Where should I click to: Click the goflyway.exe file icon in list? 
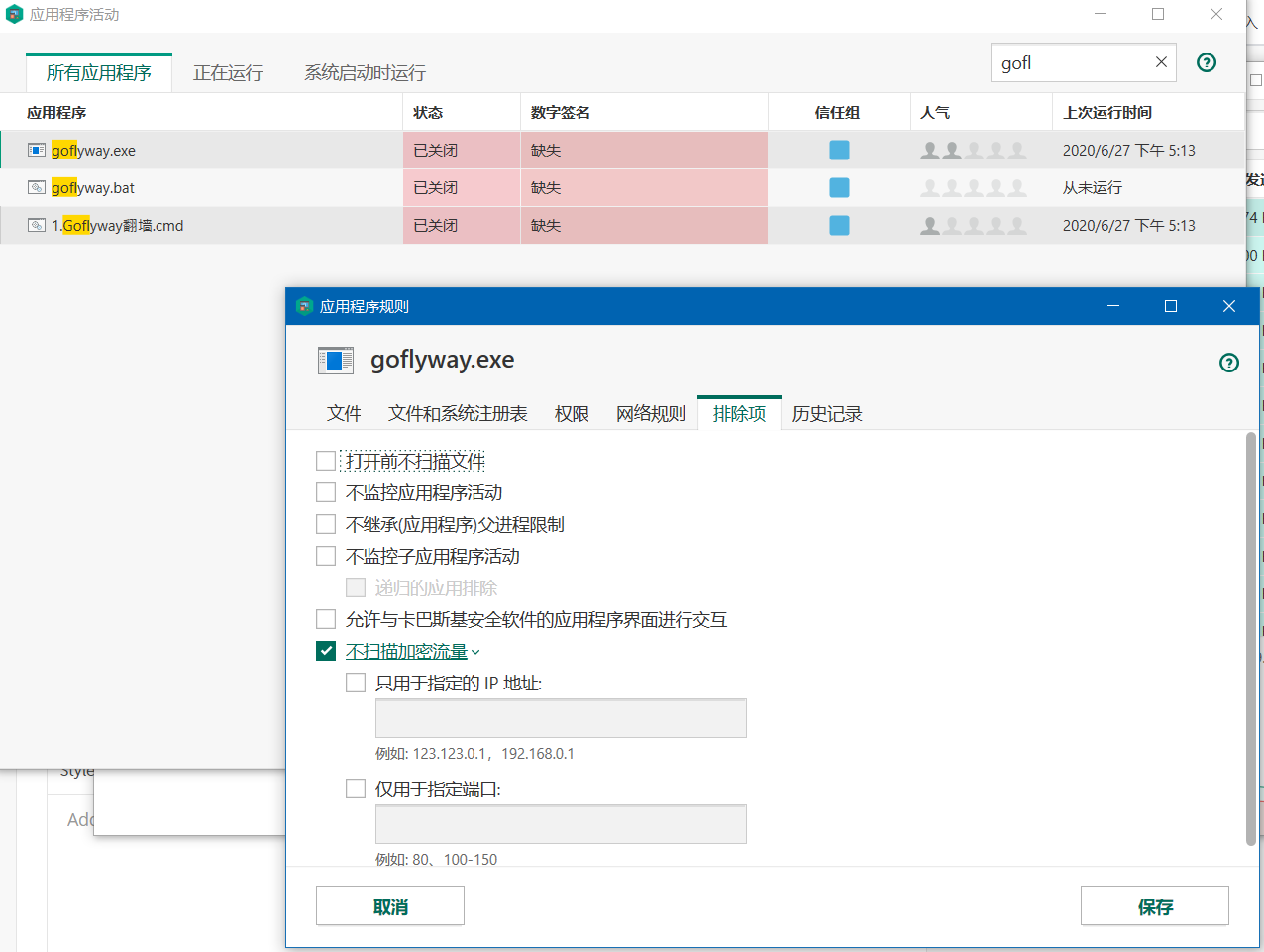coord(37,151)
